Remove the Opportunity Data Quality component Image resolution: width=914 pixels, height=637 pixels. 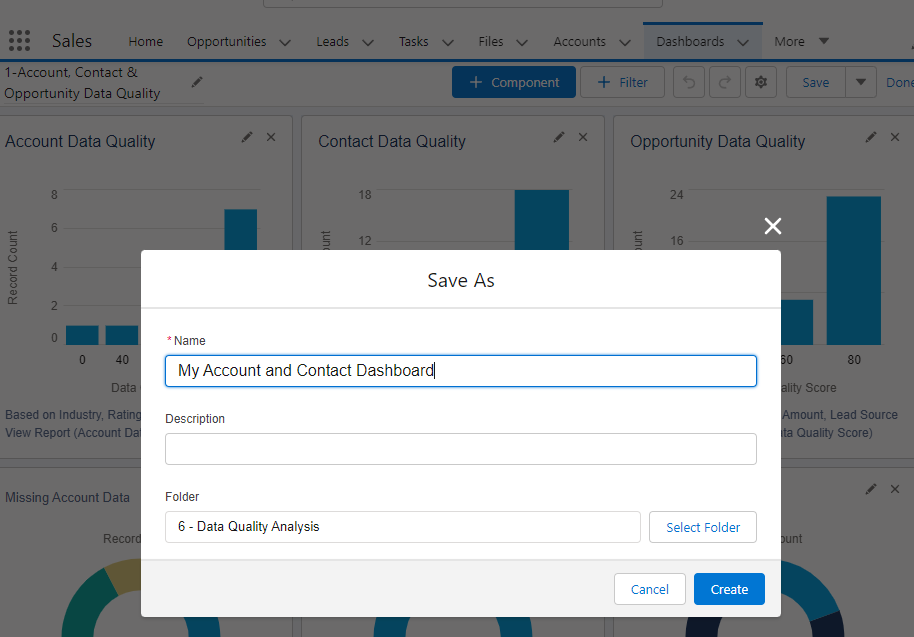point(895,137)
